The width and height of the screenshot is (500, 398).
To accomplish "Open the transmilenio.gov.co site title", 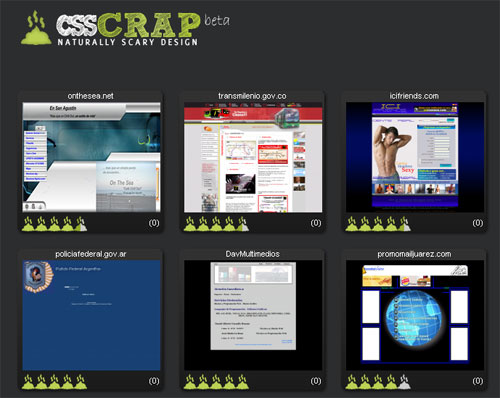I will pos(252,96).
